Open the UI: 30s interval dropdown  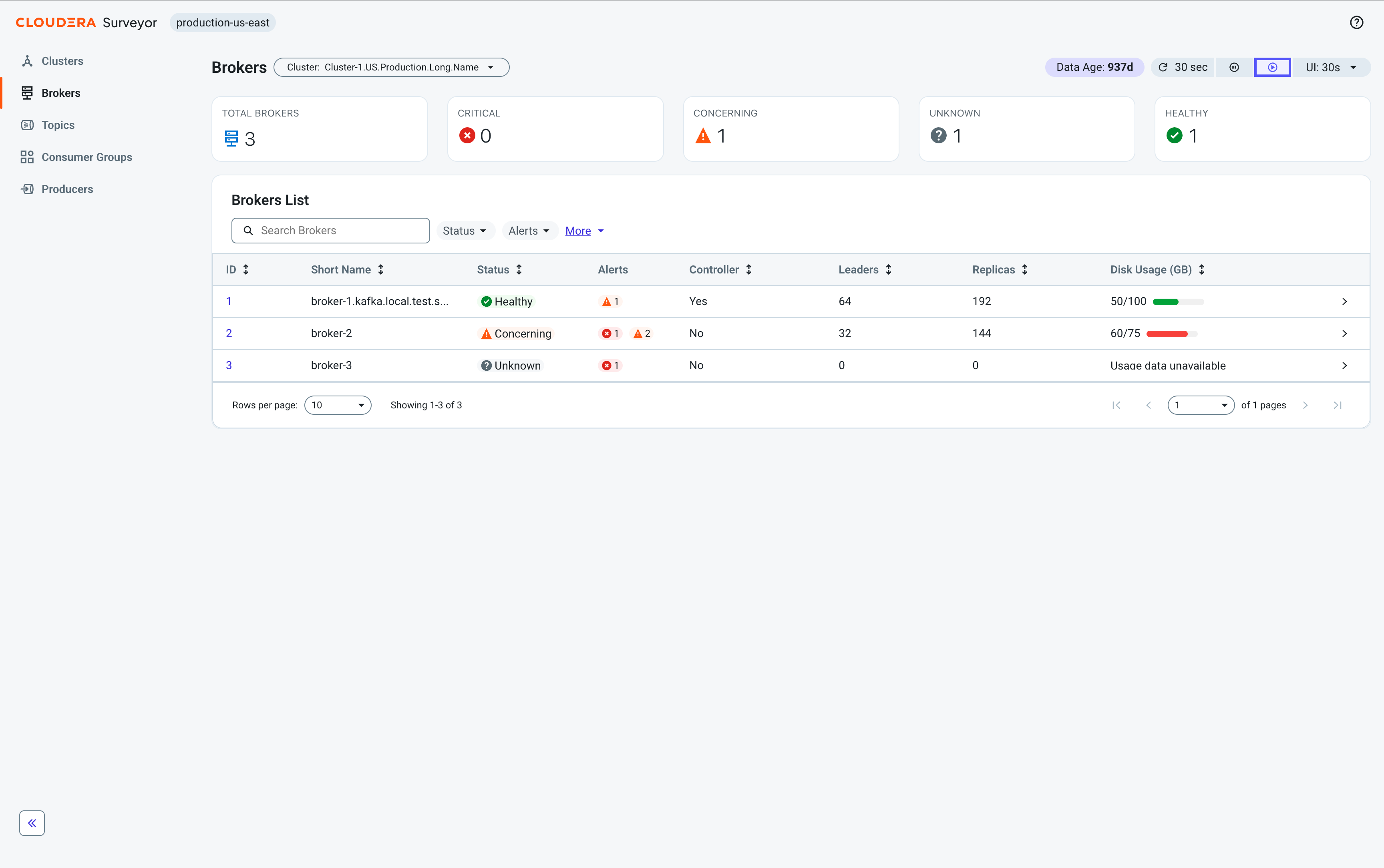(x=1331, y=67)
